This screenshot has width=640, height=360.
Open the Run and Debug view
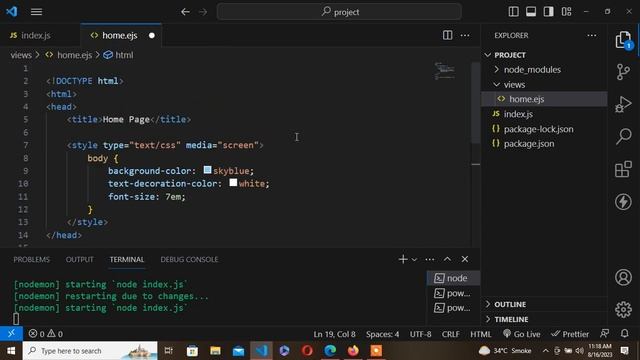pos(623,104)
